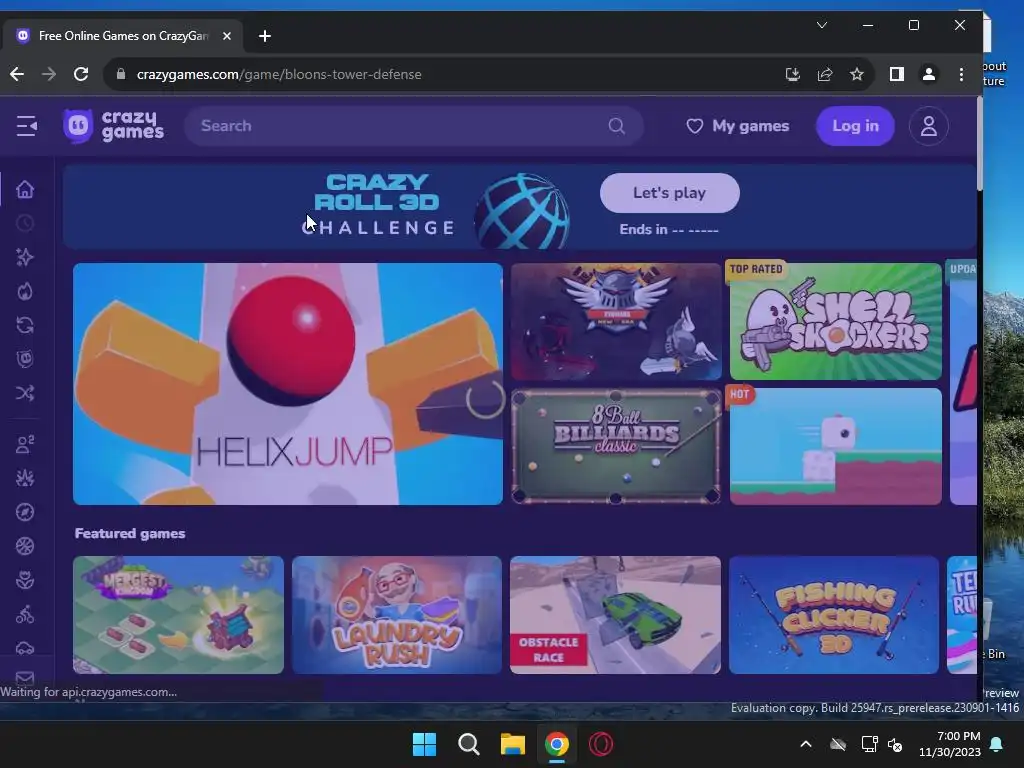Focus the Search games field

pyautogui.click(x=413, y=126)
